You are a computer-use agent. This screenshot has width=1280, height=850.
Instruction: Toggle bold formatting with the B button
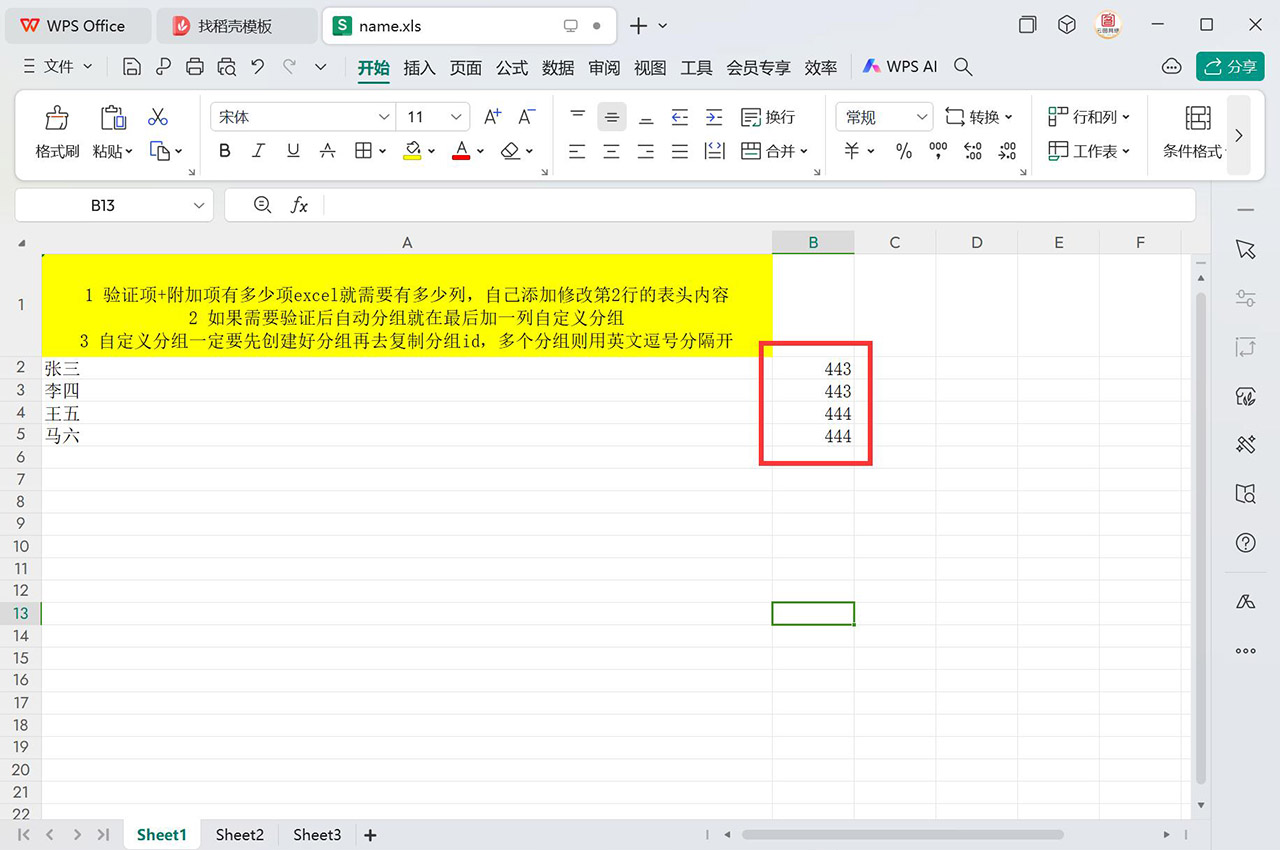[224, 150]
